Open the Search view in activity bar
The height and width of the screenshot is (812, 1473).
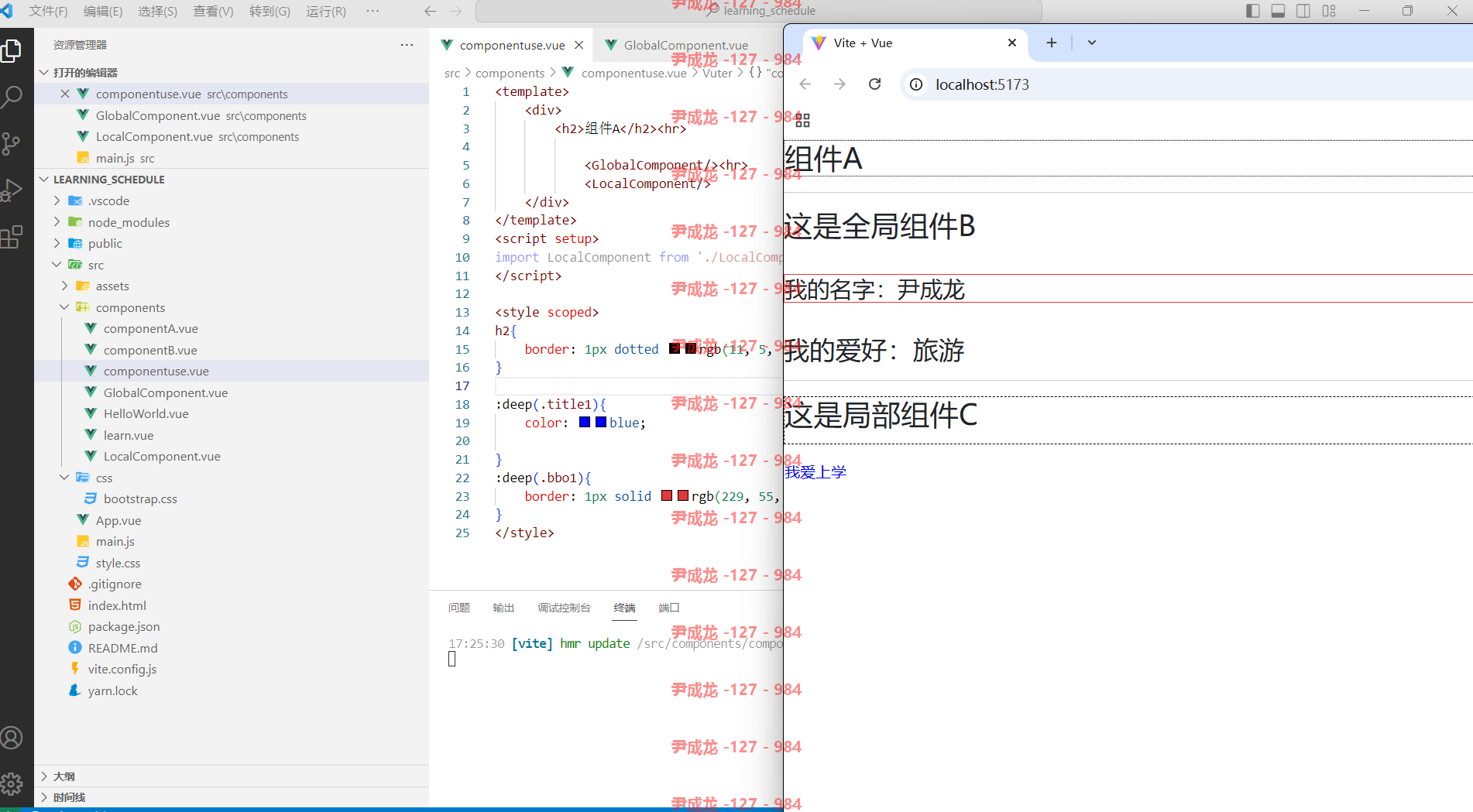click(12, 97)
